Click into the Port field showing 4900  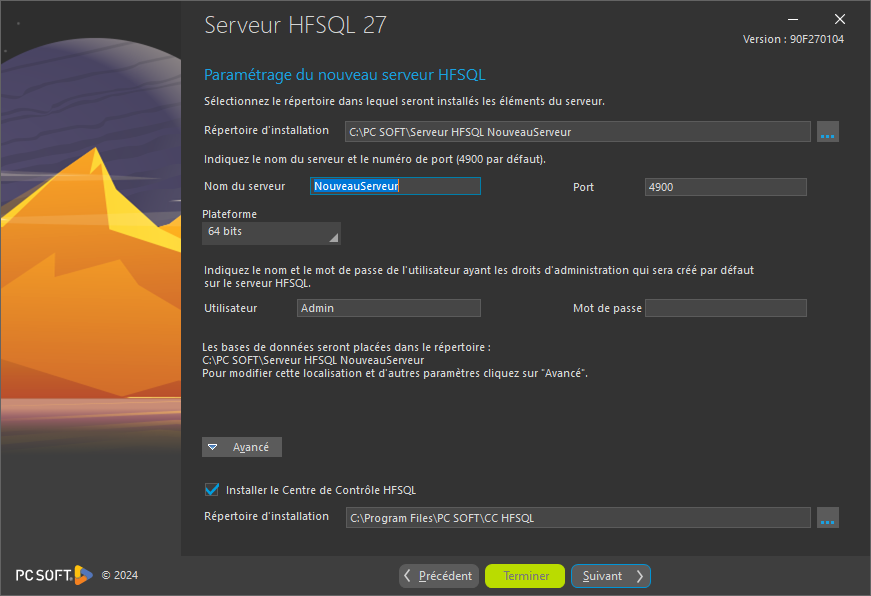point(725,187)
